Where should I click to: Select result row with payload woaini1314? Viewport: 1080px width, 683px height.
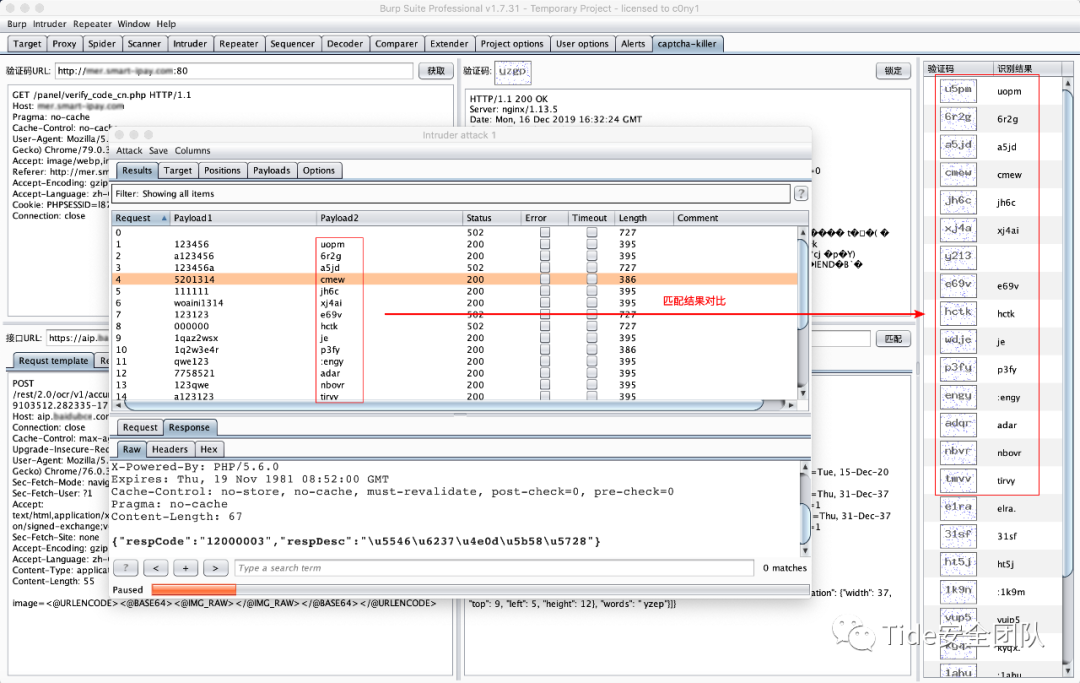(455, 303)
